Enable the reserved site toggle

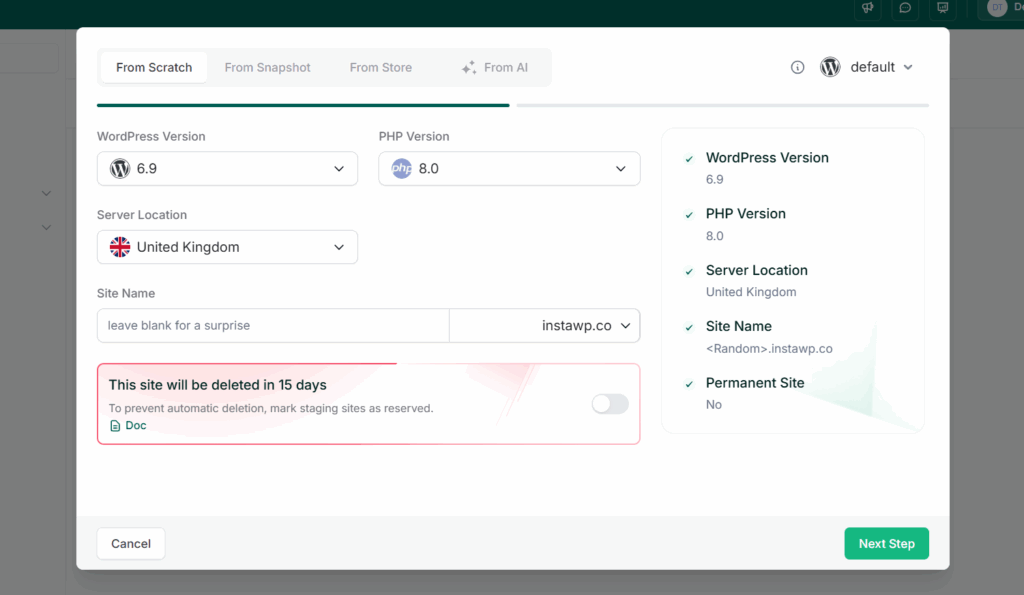(x=609, y=403)
